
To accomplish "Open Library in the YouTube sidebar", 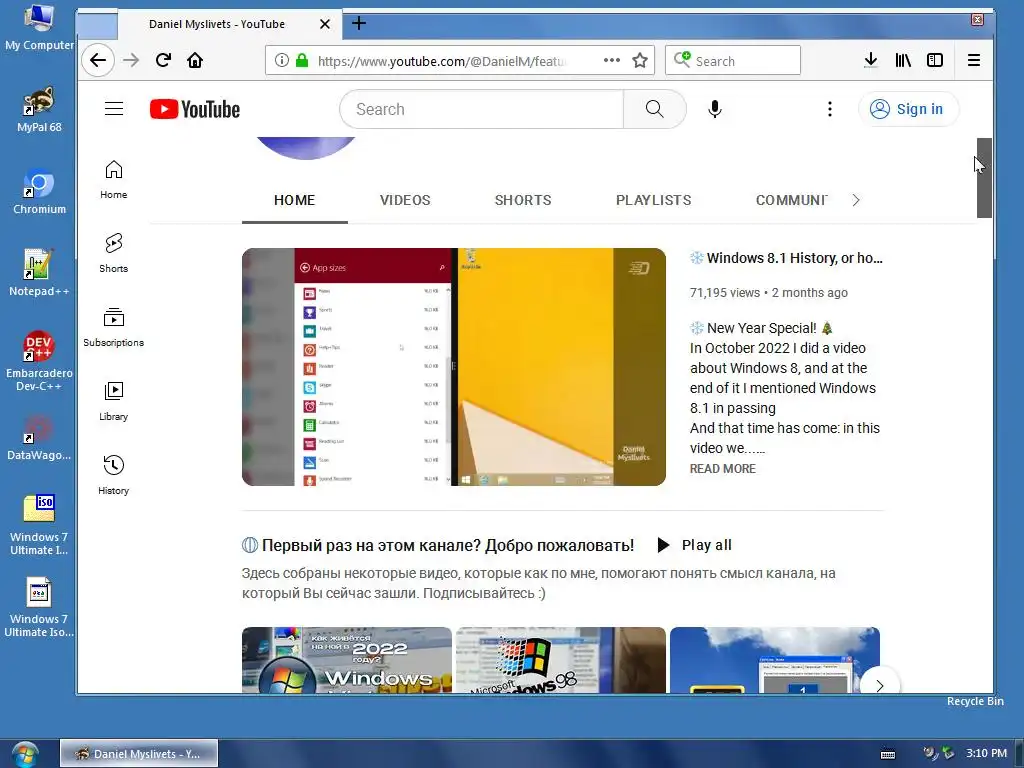I will point(114,402).
